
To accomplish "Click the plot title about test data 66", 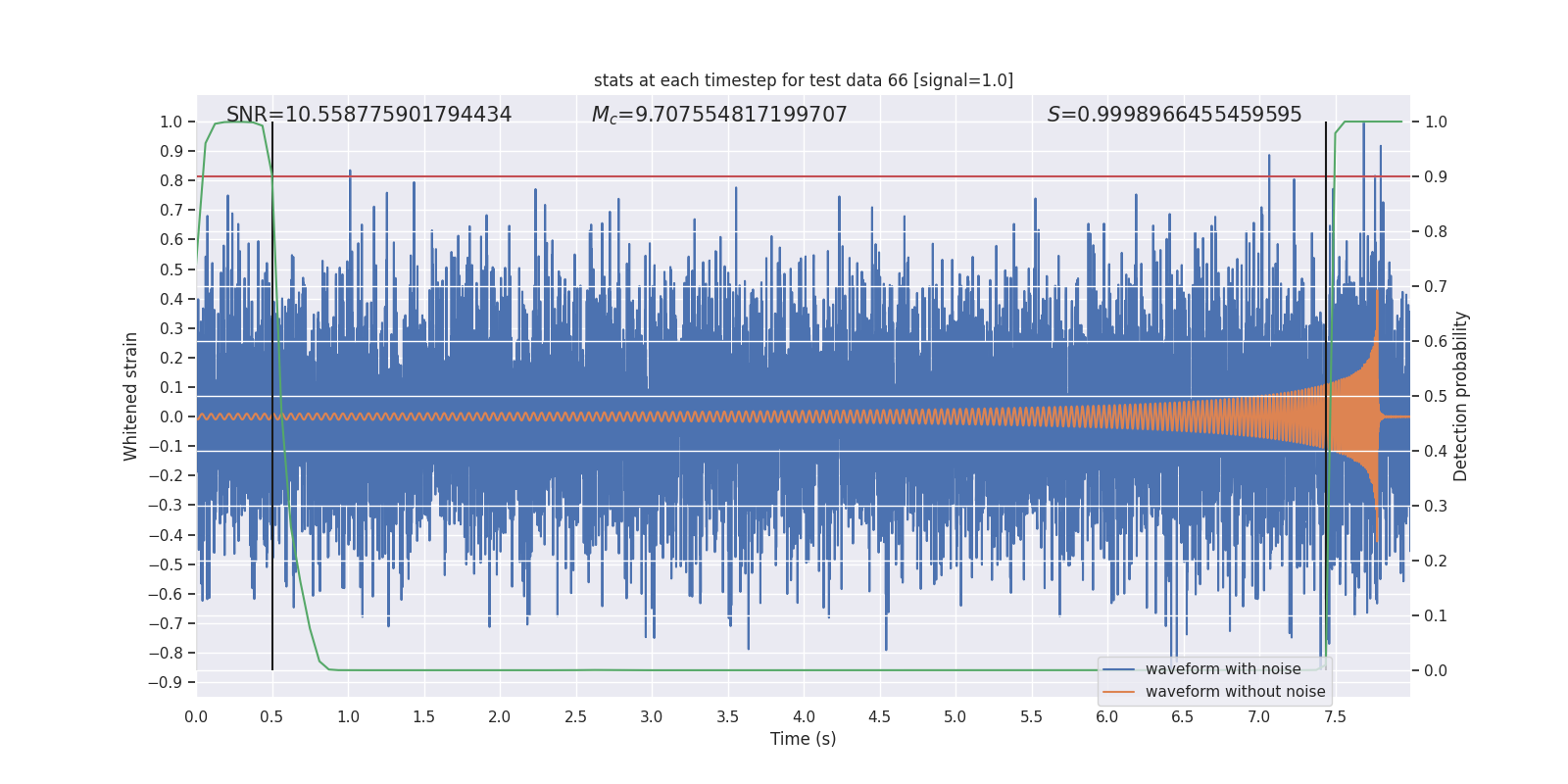I will 803,80.
